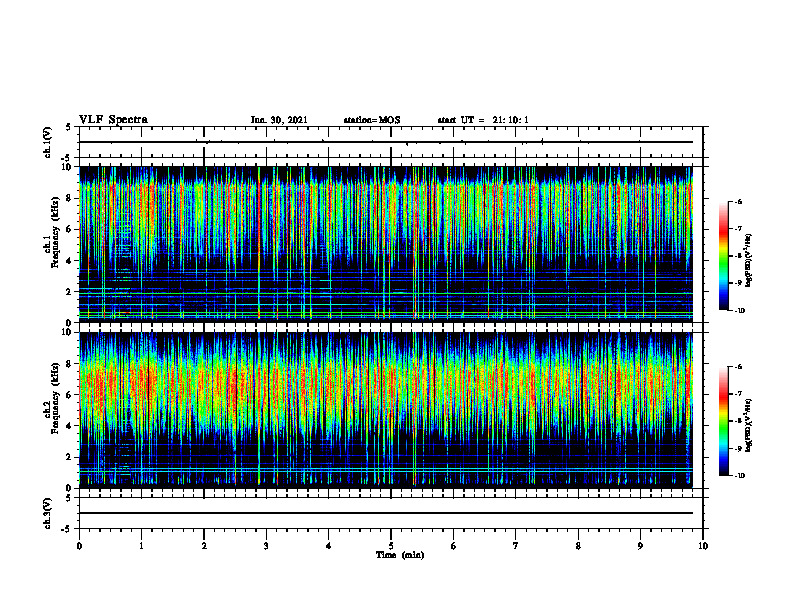This screenshot has width=792, height=612.
Task: Click the ch.1 colorbar log(PSD) unit label
Action: click(749, 260)
